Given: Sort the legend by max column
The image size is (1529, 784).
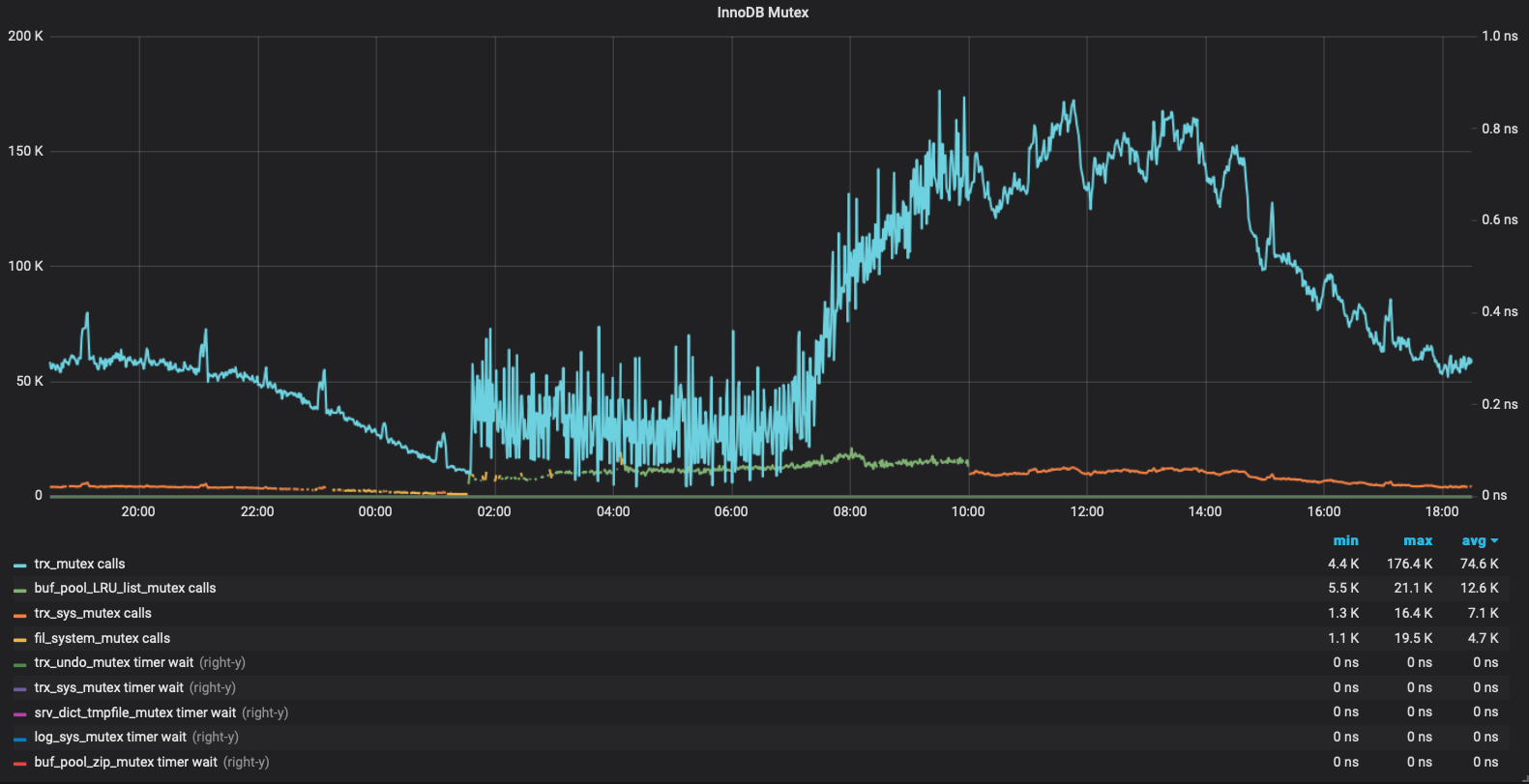Looking at the screenshot, I should (x=1418, y=540).
